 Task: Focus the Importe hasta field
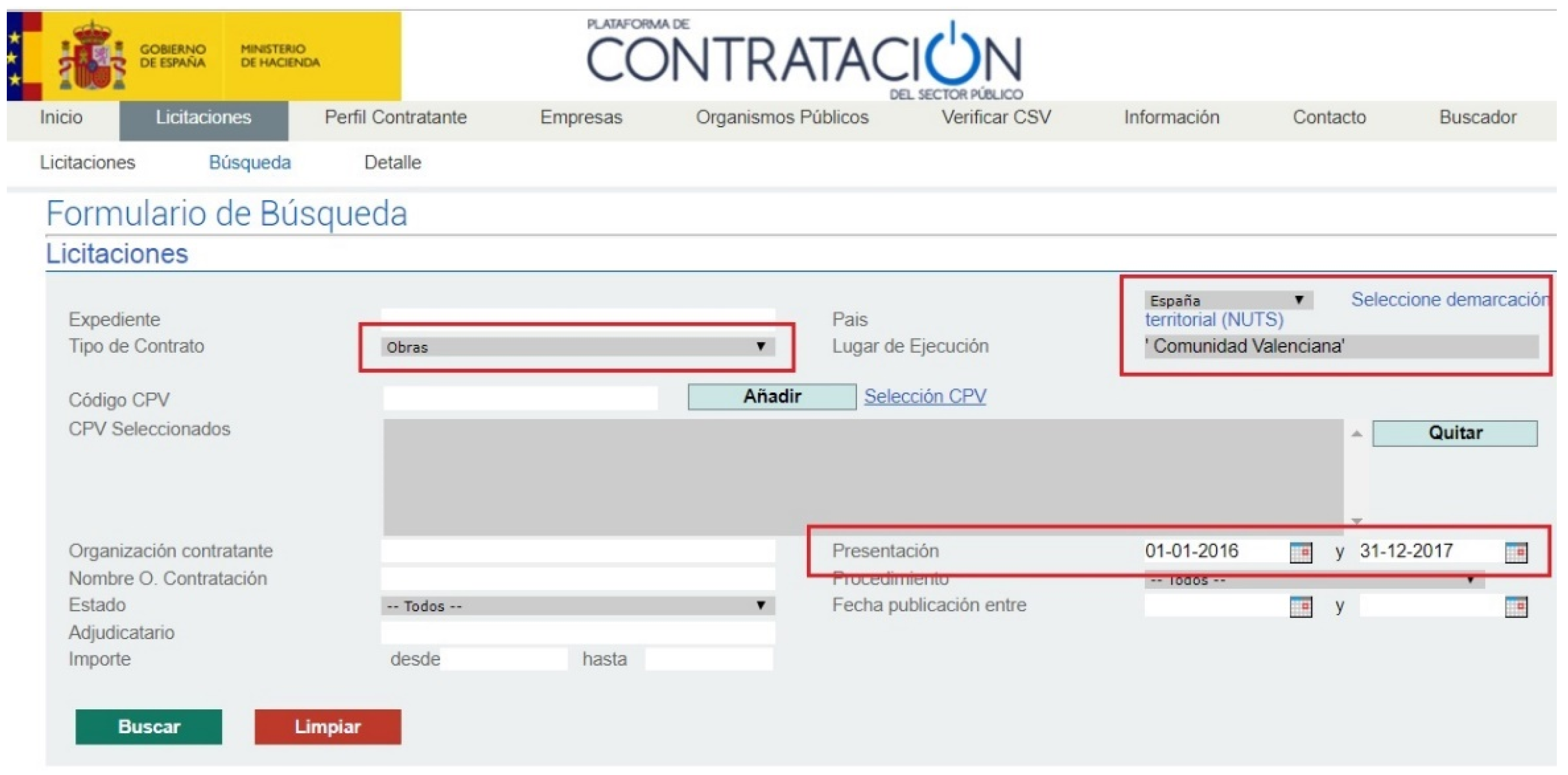point(709,659)
